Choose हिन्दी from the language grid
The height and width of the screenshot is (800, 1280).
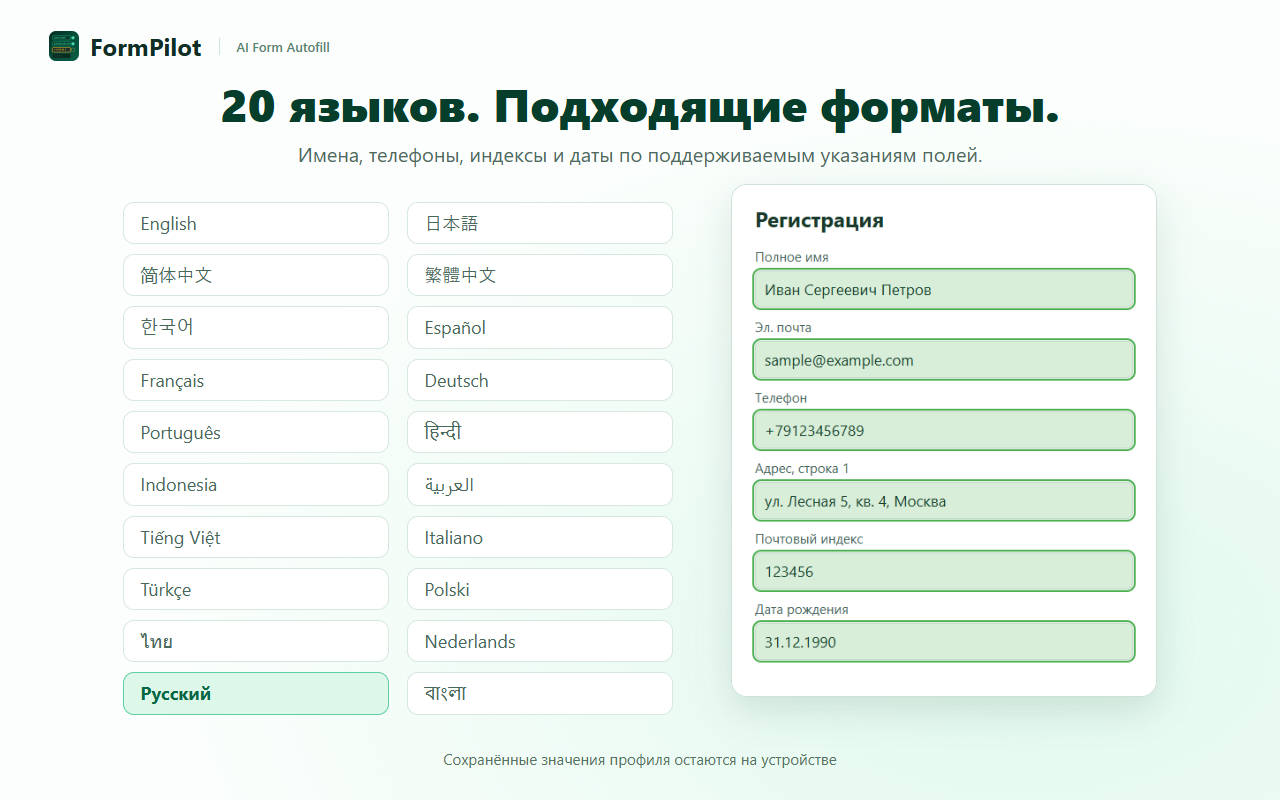(540, 432)
